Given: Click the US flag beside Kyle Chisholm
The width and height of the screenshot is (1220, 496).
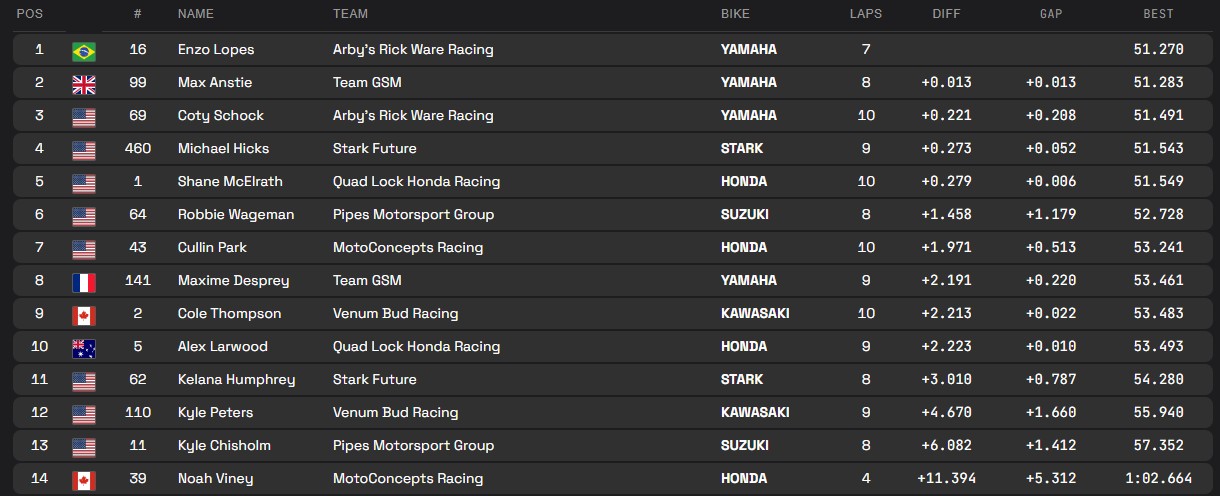Looking at the screenshot, I should 84,446.
